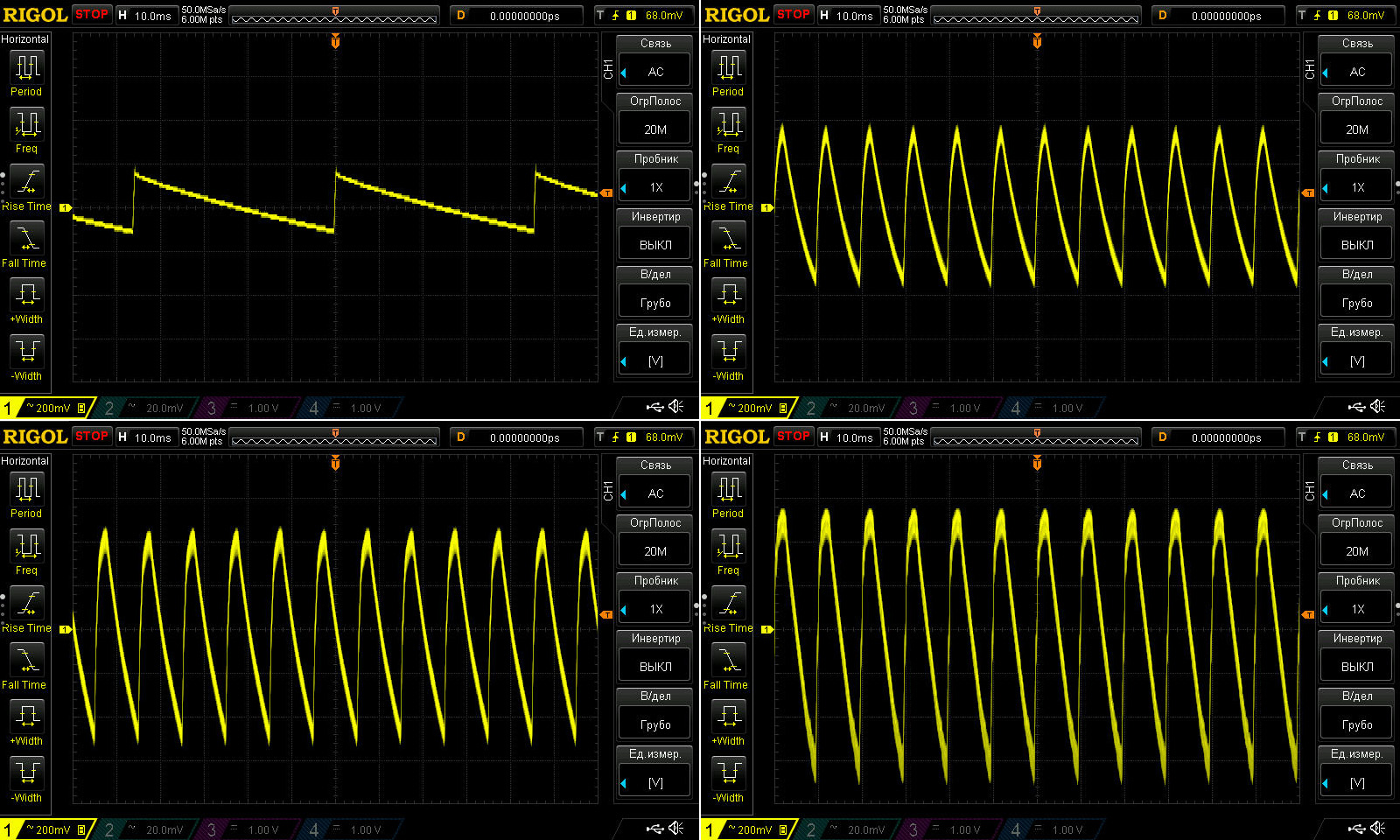Click the Period measurement icon in top-left scope
The image size is (1400, 840).
point(27,67)
